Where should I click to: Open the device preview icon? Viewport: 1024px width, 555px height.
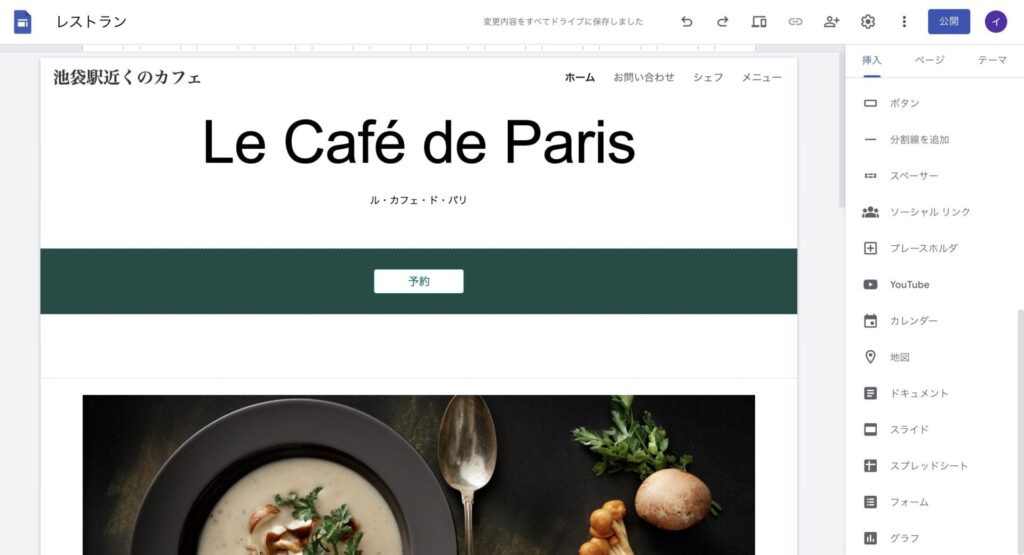click(x=759, y=22)
